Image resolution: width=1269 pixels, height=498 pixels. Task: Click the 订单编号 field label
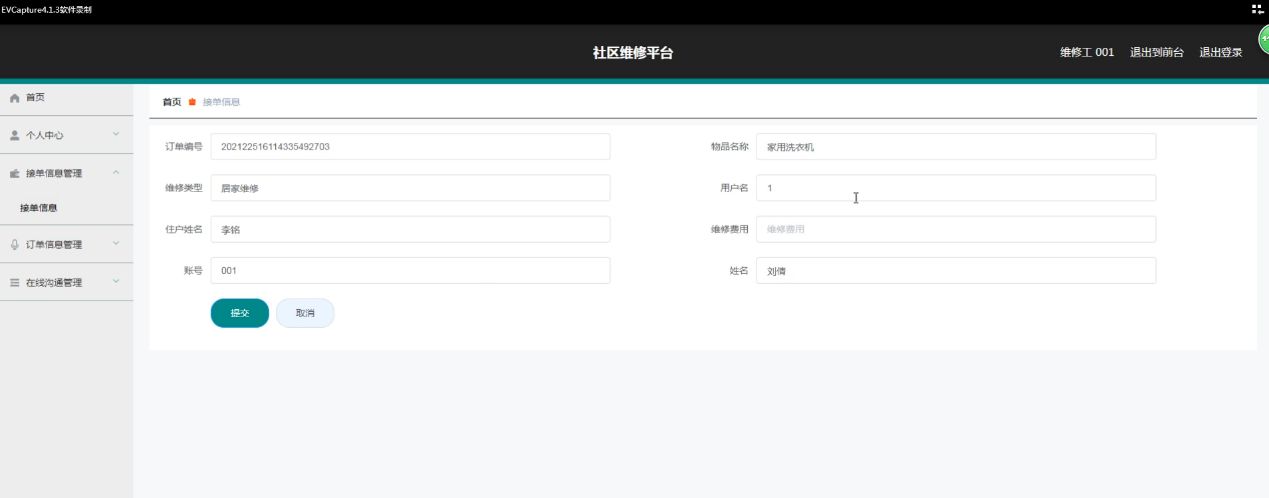[x=184, y=147]
